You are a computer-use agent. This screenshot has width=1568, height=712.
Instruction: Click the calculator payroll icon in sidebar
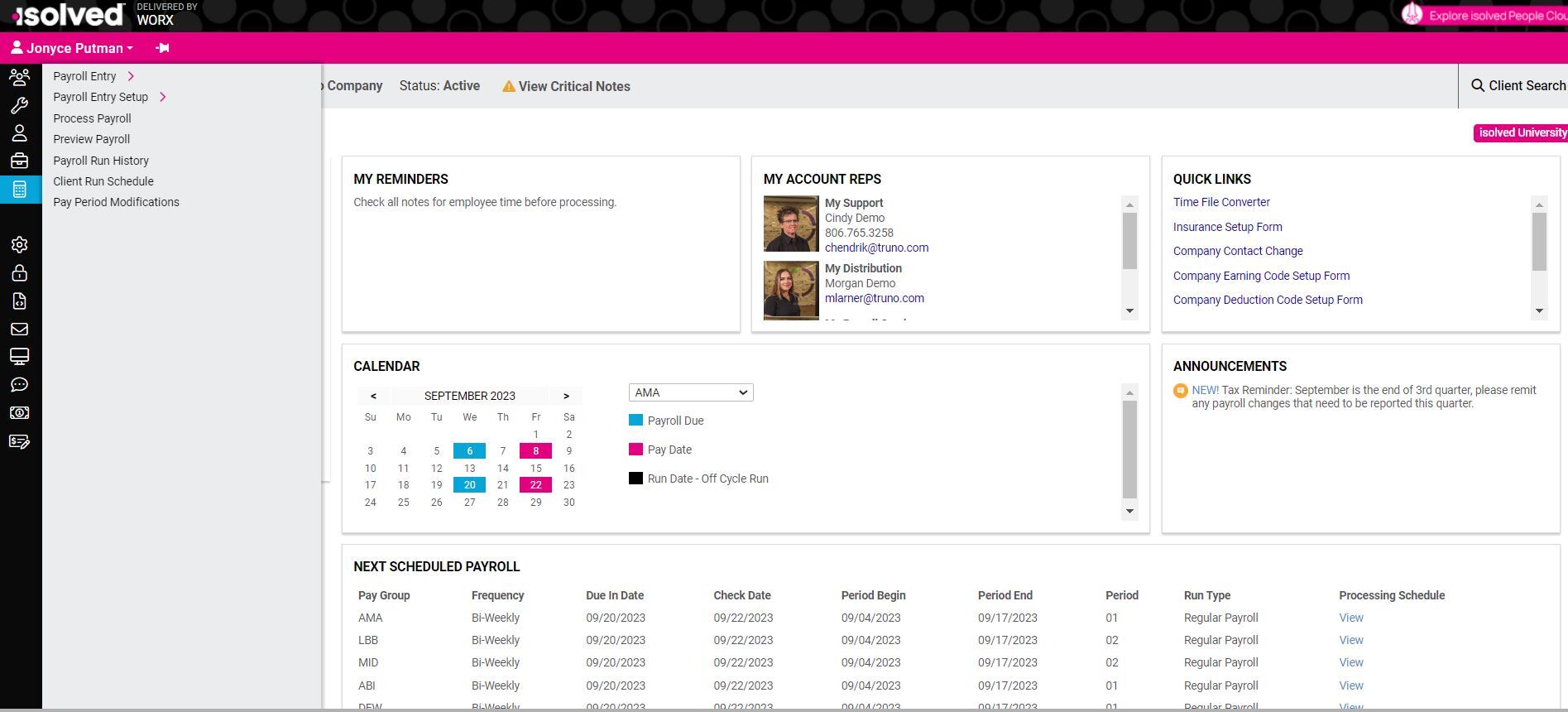[20, 190]
